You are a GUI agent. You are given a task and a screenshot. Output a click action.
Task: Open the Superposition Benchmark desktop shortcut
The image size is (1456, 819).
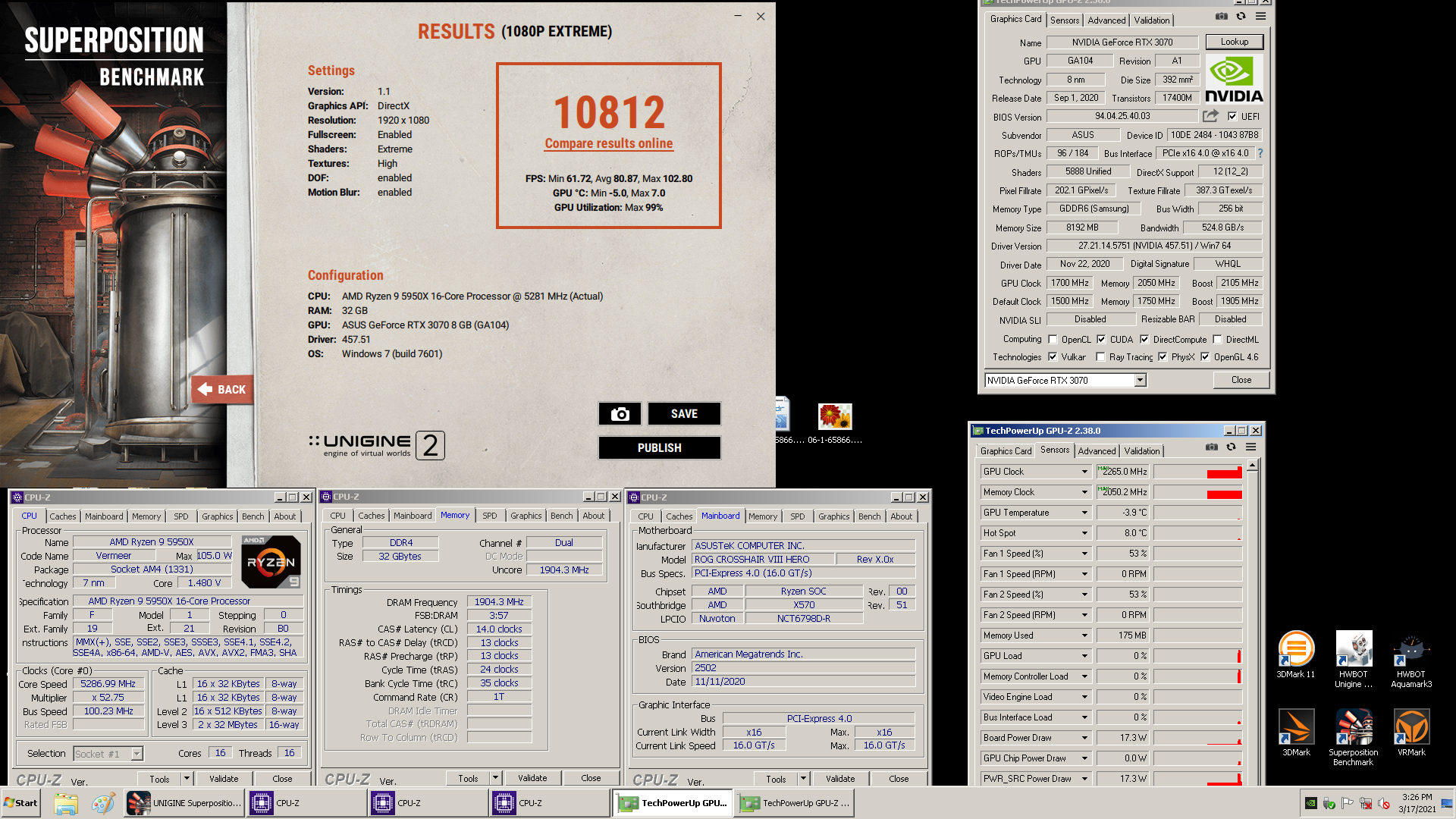[x=1354, y=737]
